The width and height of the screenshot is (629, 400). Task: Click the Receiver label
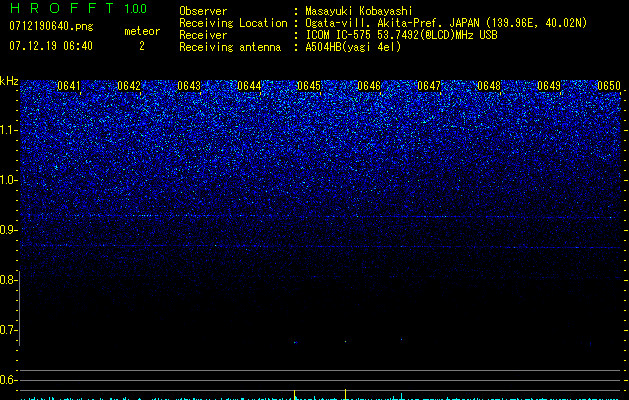coord(203,35)
